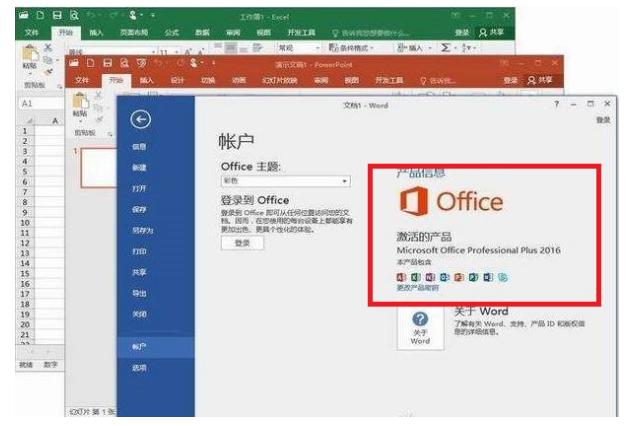
Task: Toggle touch/mouse mode in Excel's title bar
Action: [x=133, y=15]
